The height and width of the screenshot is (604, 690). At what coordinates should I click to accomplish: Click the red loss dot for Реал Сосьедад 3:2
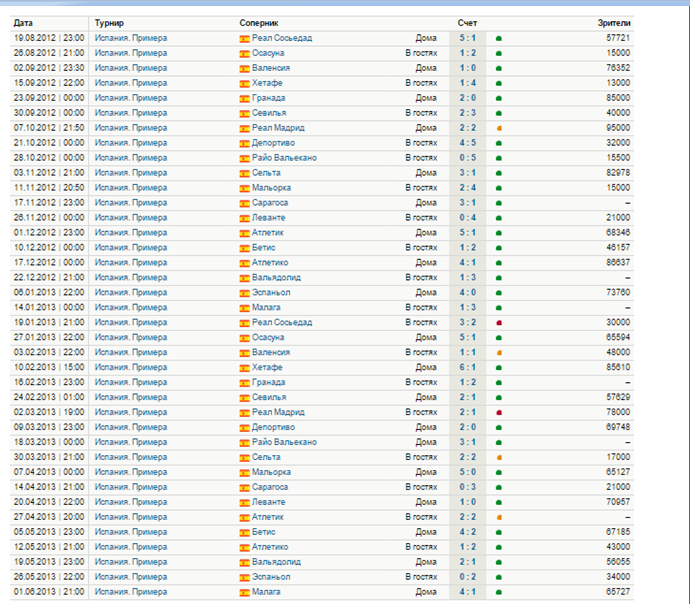(x=499, y=323)
